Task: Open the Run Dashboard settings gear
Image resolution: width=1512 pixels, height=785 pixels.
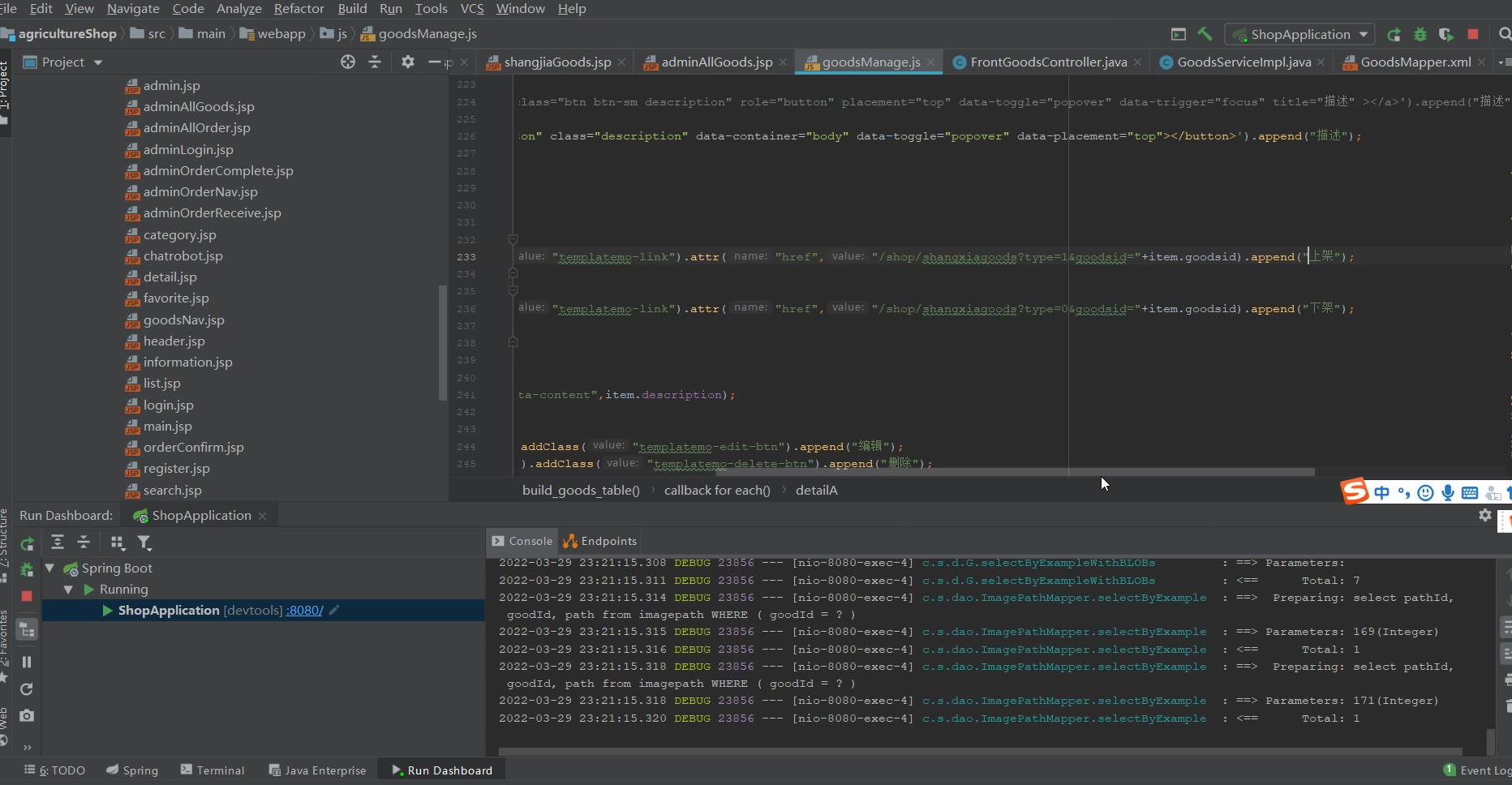Action: [1485, 515]
